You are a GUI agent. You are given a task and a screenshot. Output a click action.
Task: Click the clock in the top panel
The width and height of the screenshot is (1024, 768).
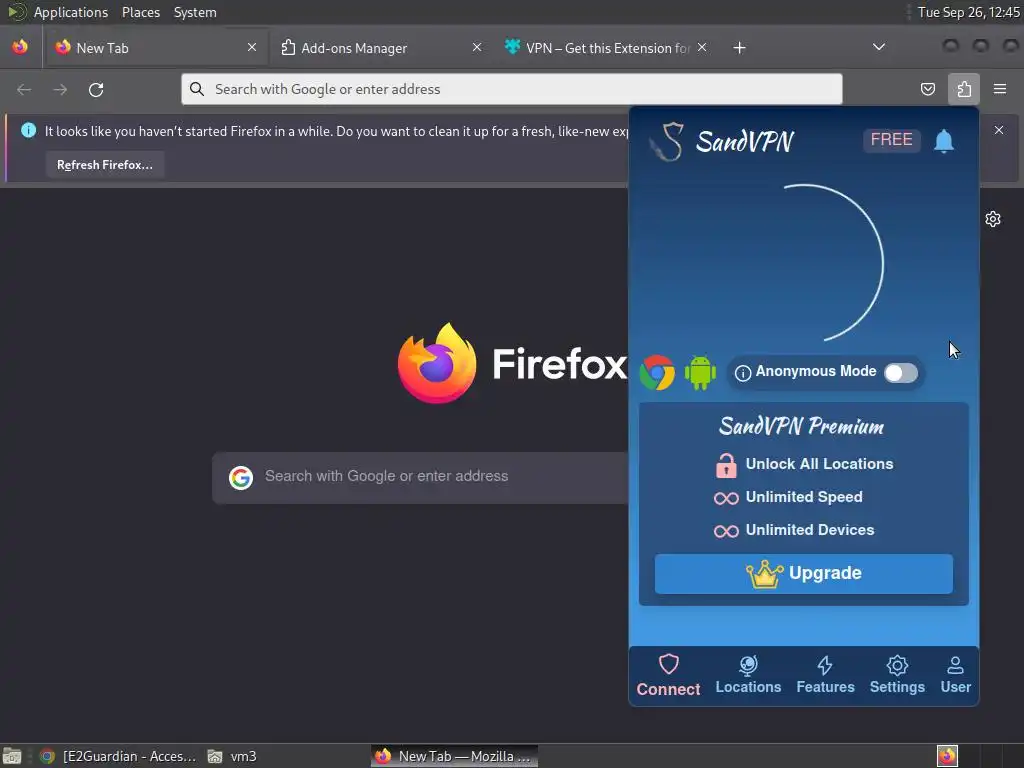point(968,12)
